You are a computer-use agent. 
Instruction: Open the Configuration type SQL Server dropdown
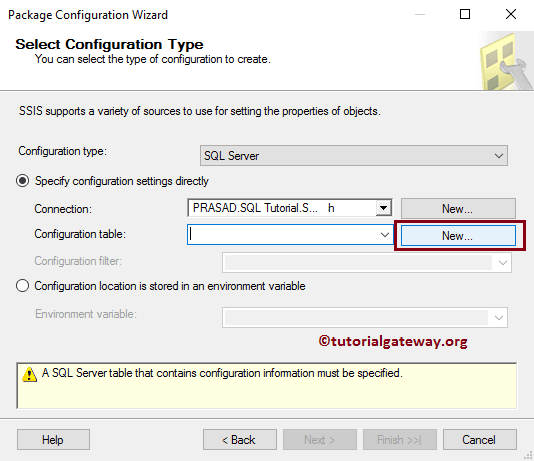(x=354, y=156)
